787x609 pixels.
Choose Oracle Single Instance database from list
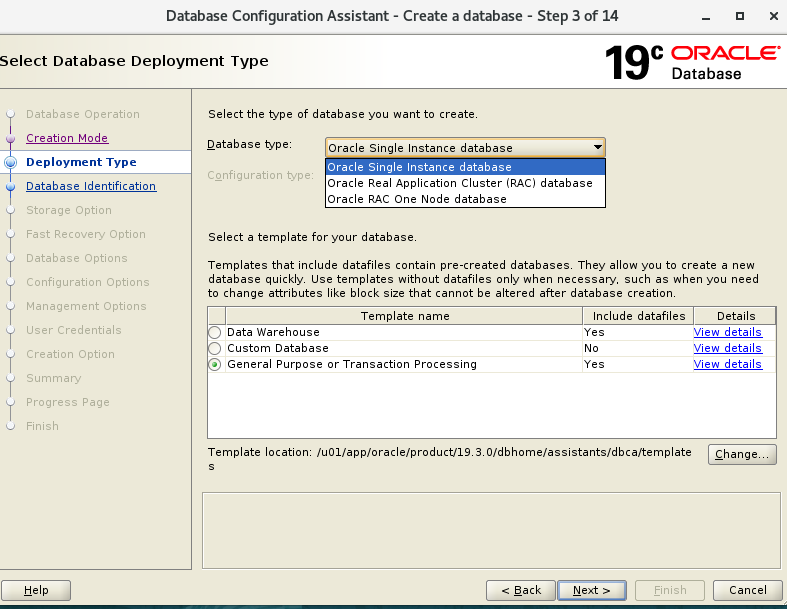[465, 167]
